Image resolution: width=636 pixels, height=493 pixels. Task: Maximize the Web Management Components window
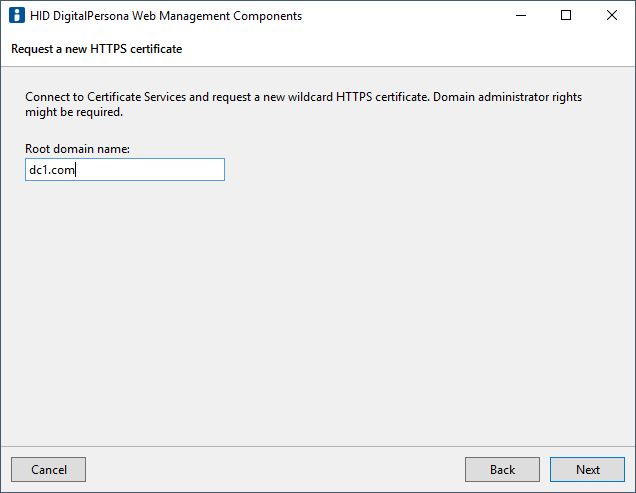click(x=566, y=16)
